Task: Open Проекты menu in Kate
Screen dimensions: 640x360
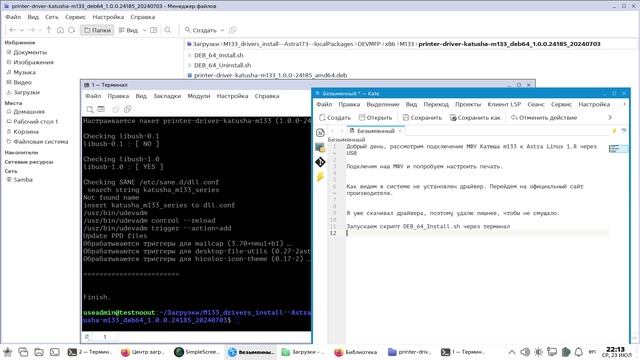Action: tap(468, 104)
